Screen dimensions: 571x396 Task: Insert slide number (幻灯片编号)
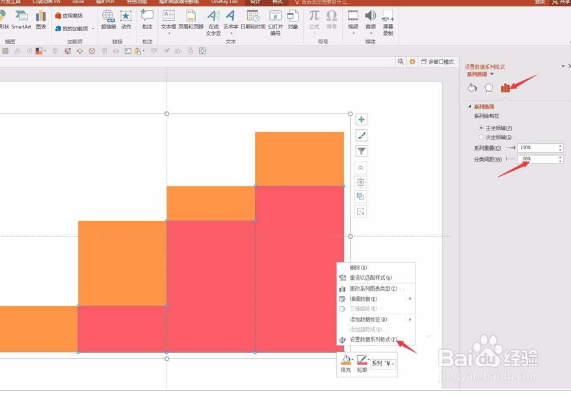coord(275,23)
